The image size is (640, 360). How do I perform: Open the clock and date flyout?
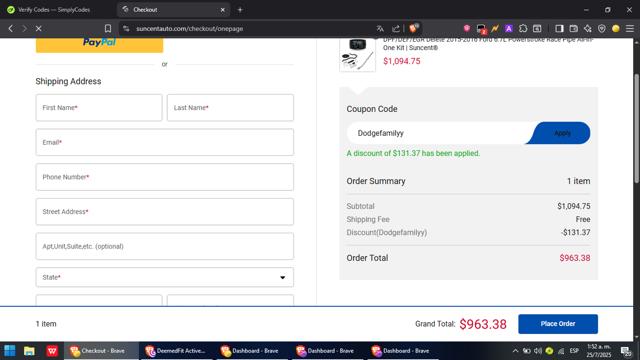click(x=599, y=351)
